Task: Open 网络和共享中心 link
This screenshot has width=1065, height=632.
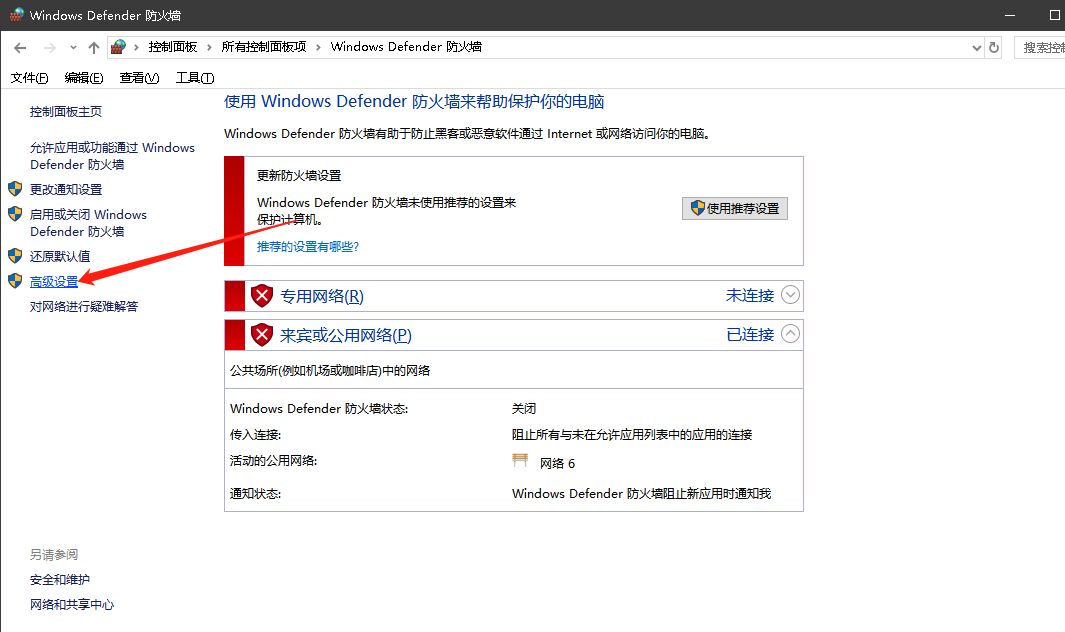Action: point(72,604)
